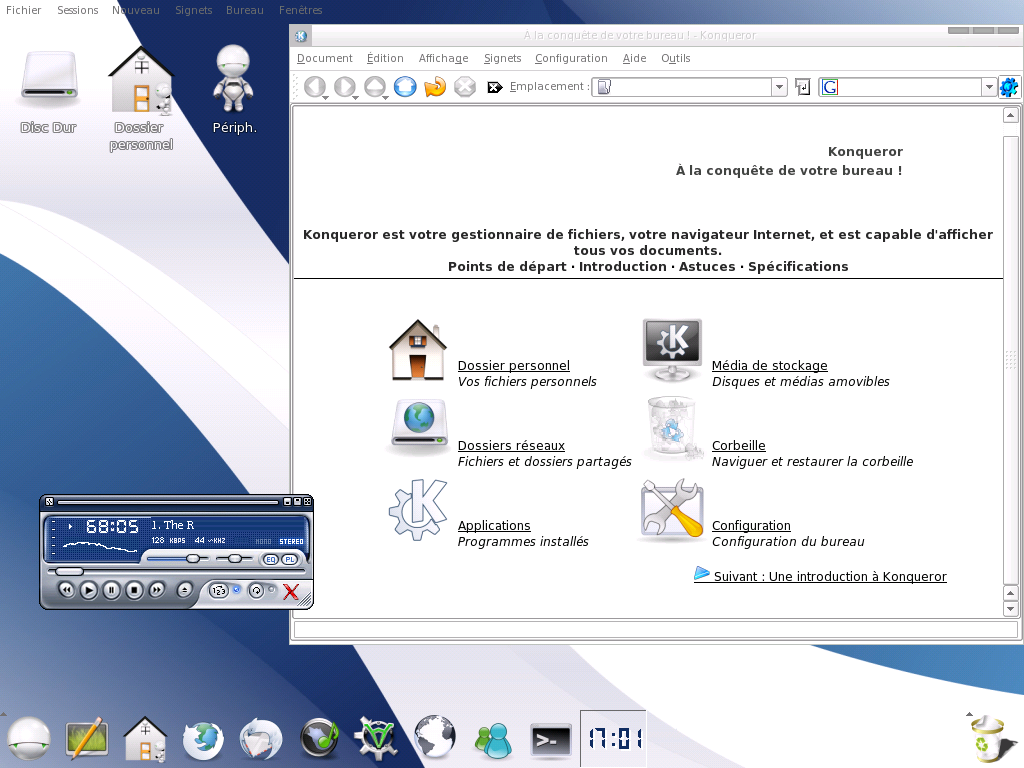Screen dimensions: 1024x768
Task: Launch the music player icon in the dock
Action: pos(319,738)
